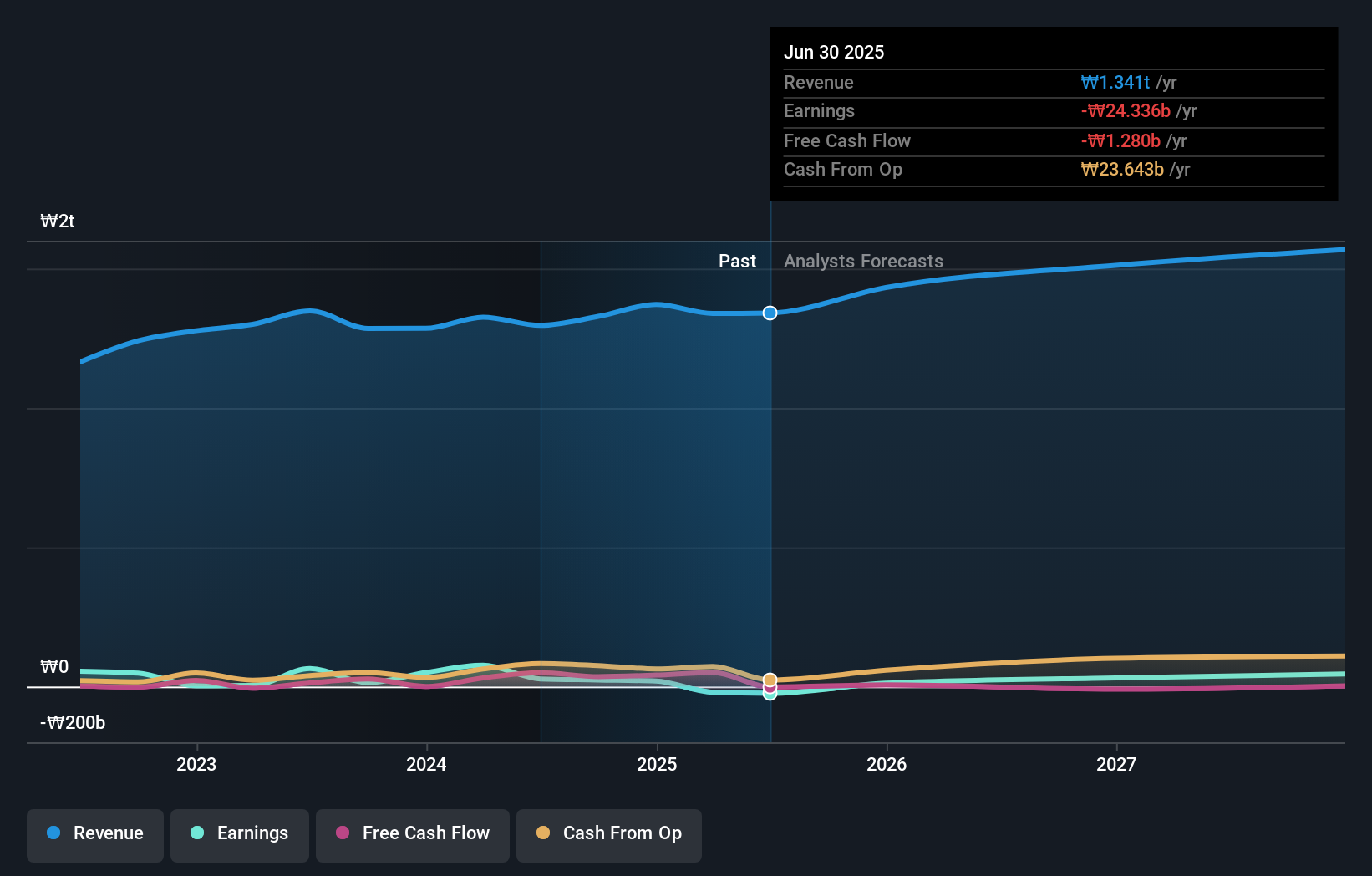Switch to the Past section of chart
Screen dimensions: 1372x876
pyautogui.click(x=737, y=261)
